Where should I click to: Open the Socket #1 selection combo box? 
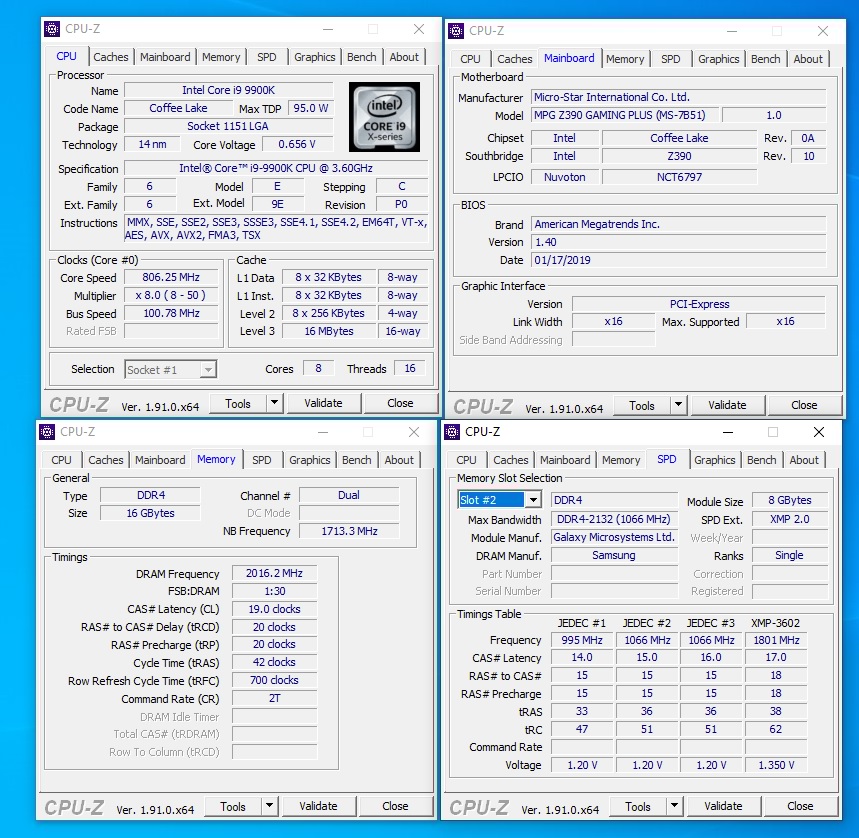pos(207,370)
